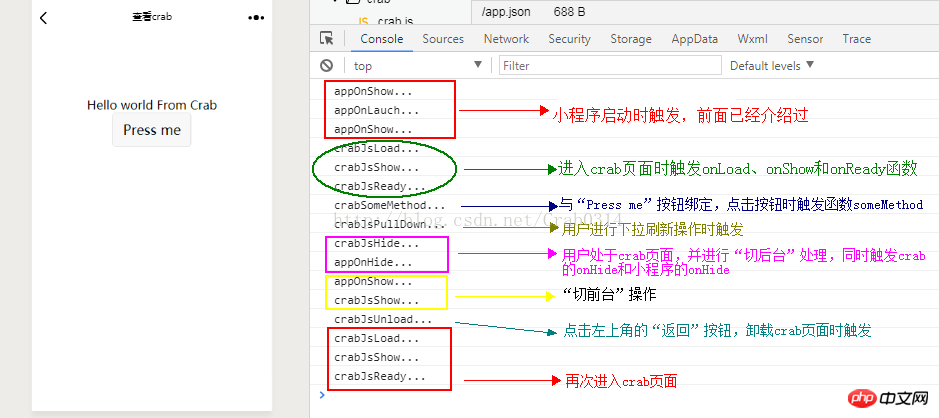Switch to the Security tab
939x418 pixels.
pos(569,38)
